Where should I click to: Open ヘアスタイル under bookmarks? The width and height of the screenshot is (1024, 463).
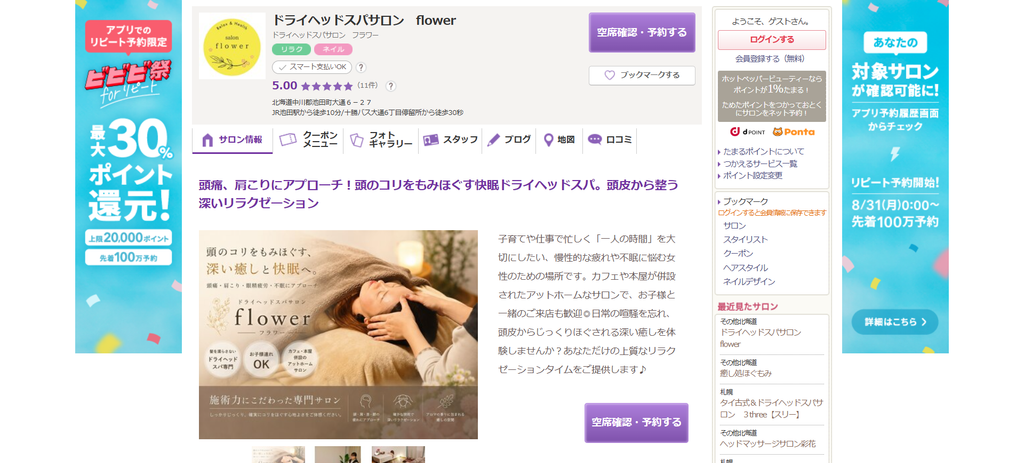(x=745, y=268)
